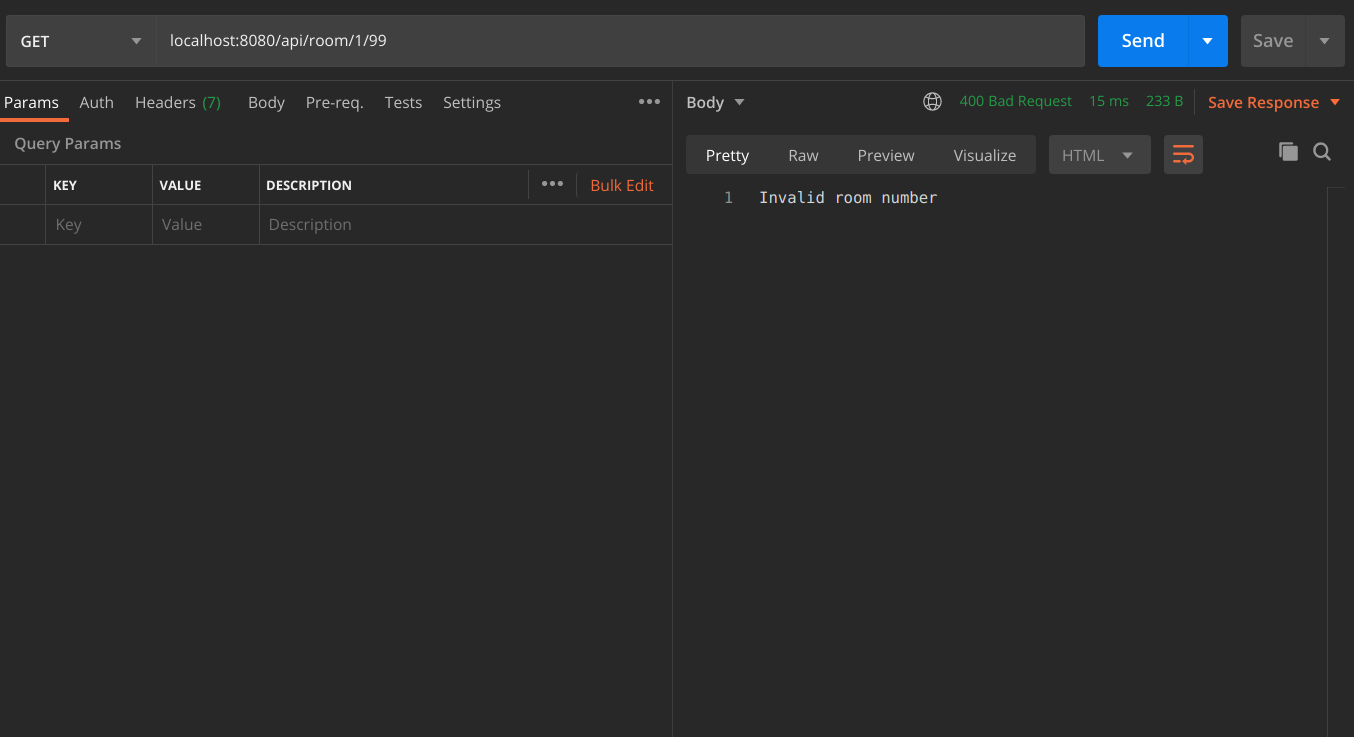Focus the query param Key field
This screenshot has height=737, width=1354.
(99, 225)
